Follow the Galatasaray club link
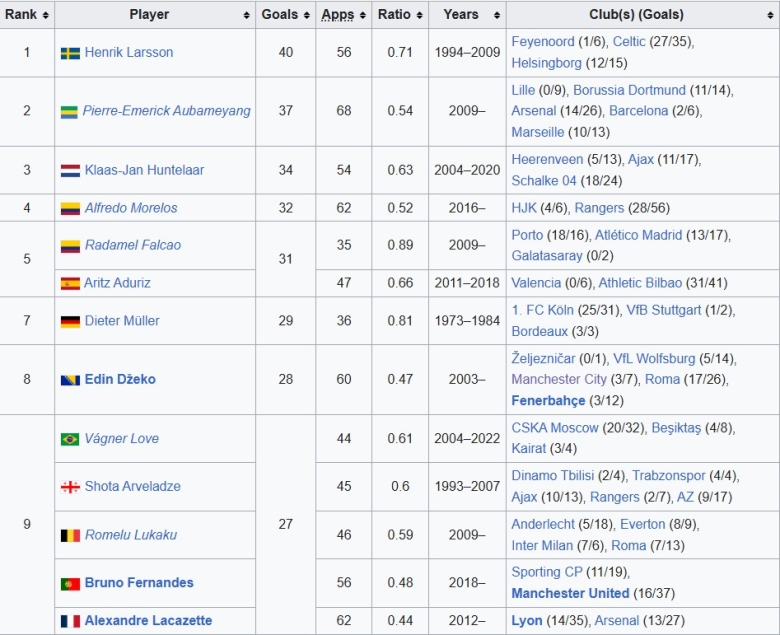The height and width of the screenshot is (635, 780). point(547,256)
